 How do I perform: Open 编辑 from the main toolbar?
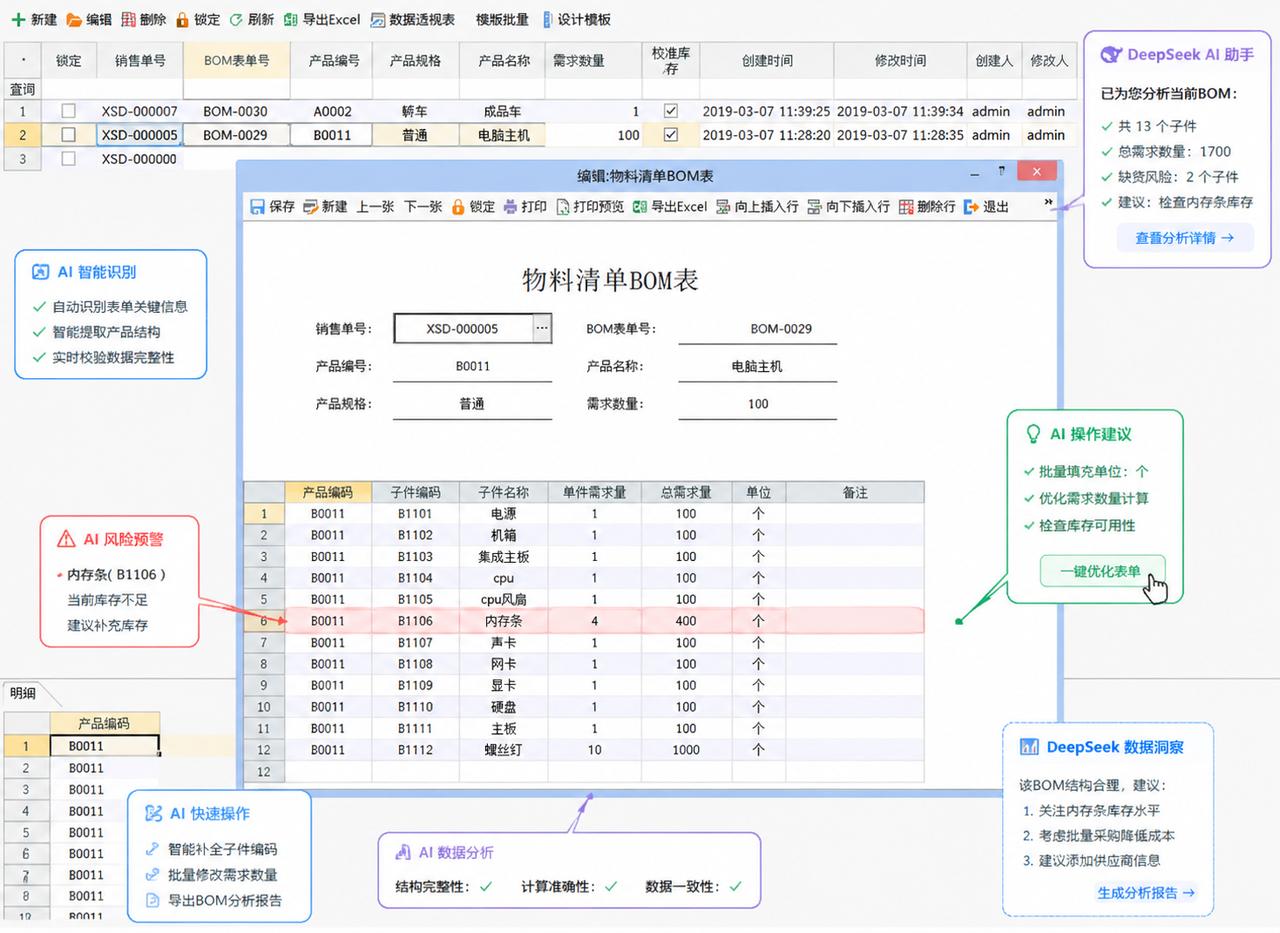pyautogui.click(x=88, y=19)
